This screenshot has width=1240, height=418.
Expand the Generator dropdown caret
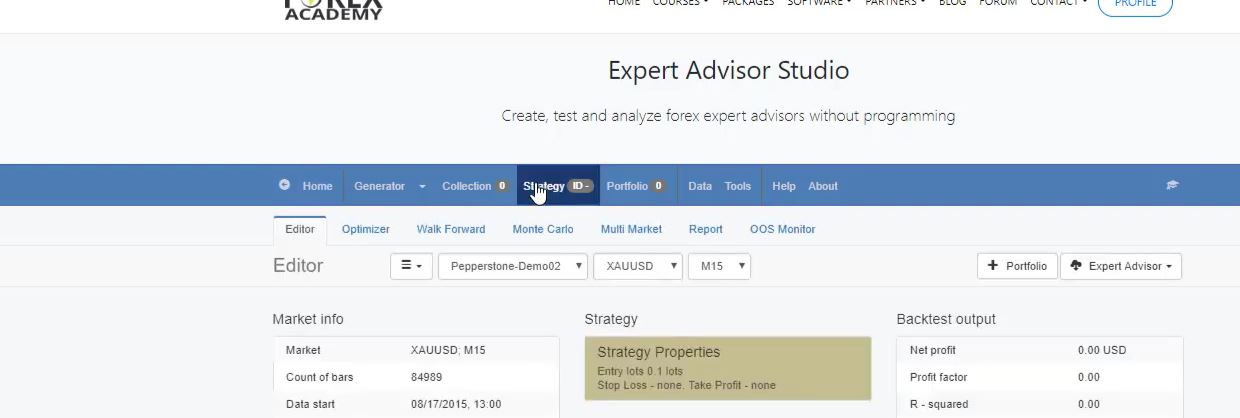[x=422, y=186]
